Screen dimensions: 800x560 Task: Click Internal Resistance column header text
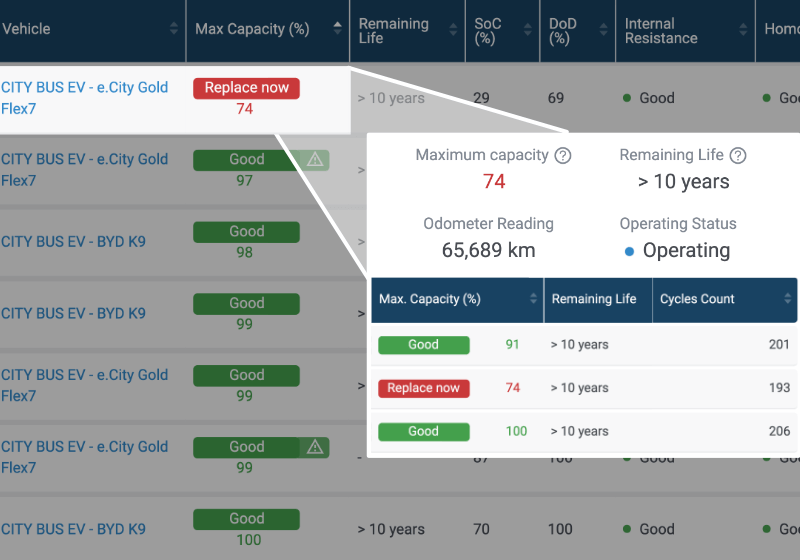point(661,31)
